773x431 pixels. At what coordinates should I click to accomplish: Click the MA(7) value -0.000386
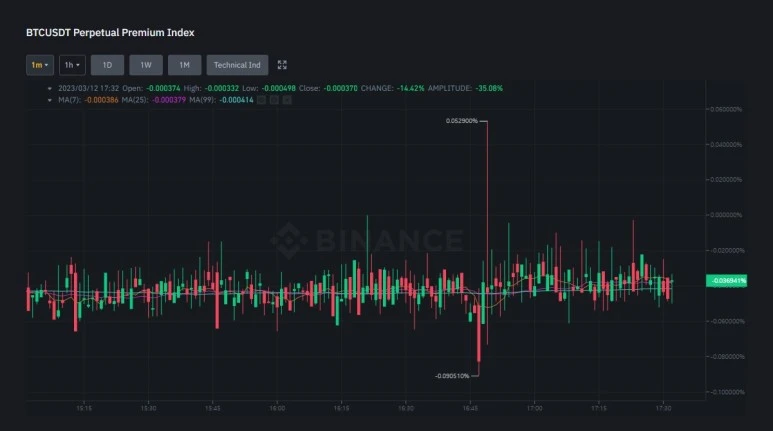click(x=101, y=100)
